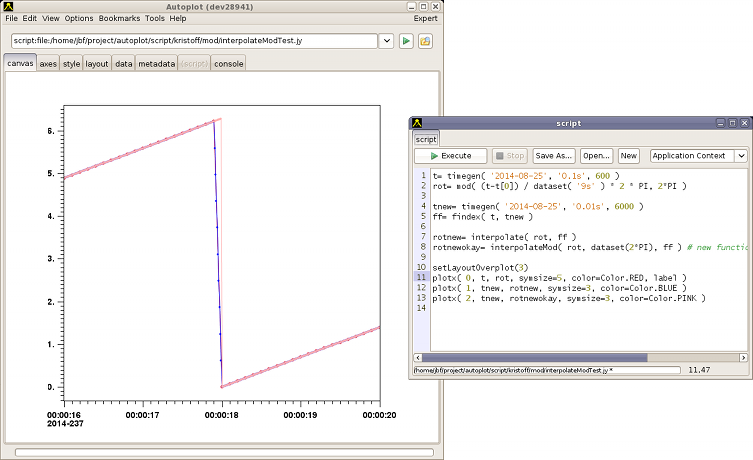Click the Save As... button
The height and width of the screenshot is (460, 753).
point(553,156)
